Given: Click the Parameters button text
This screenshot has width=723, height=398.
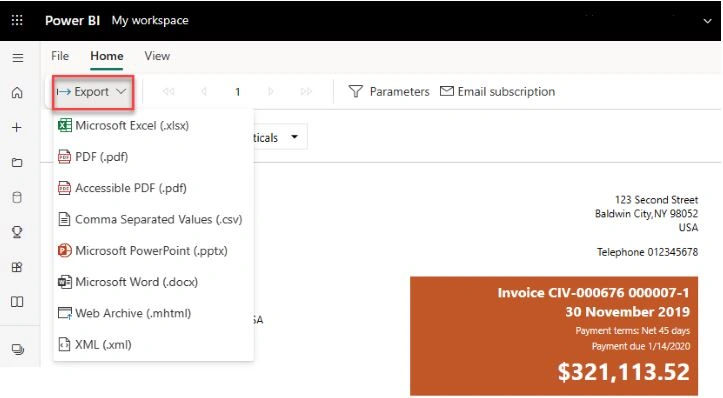Looking at the screenshot, I should point(399,92).
